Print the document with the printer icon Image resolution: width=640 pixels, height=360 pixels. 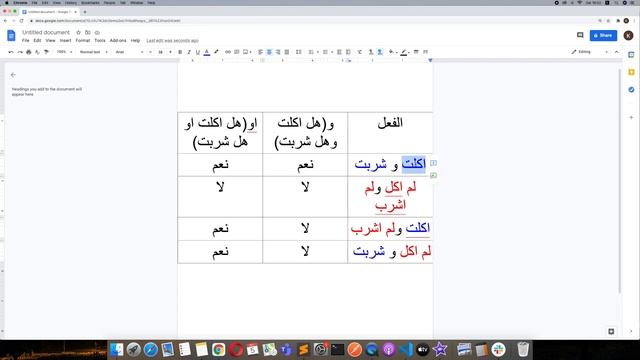(x=29, y=52)
